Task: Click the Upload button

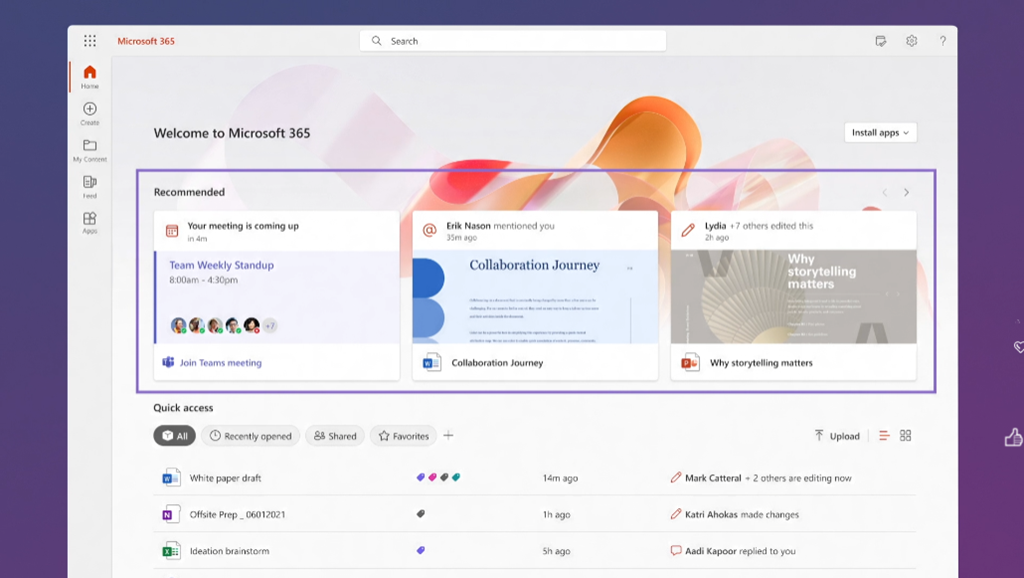Action: click(x=836, y=436)
